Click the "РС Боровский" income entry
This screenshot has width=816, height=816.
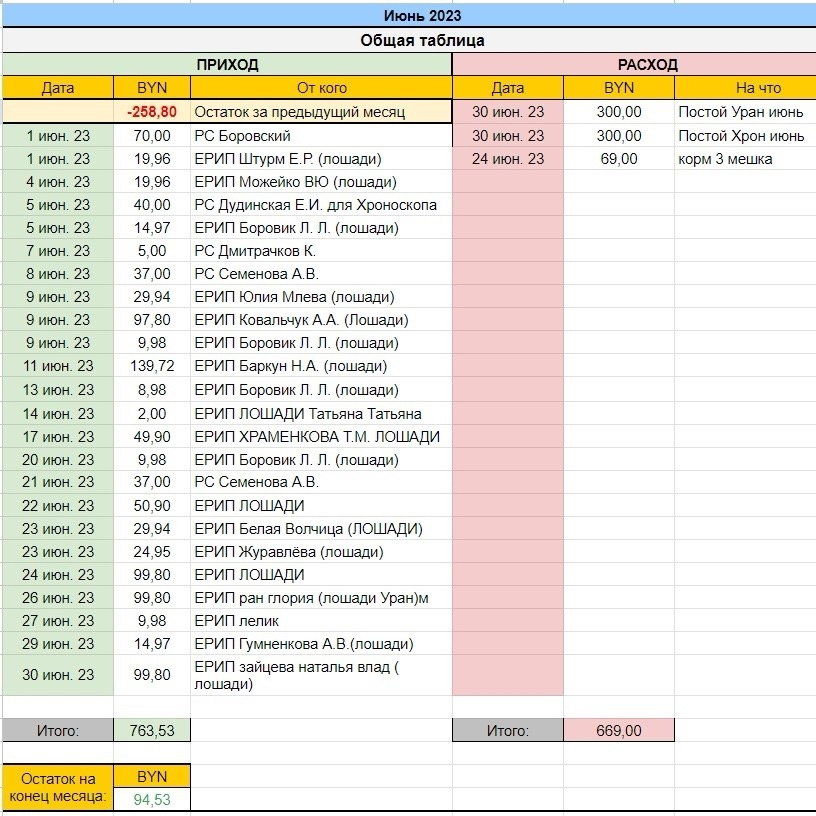click(243, 136)
